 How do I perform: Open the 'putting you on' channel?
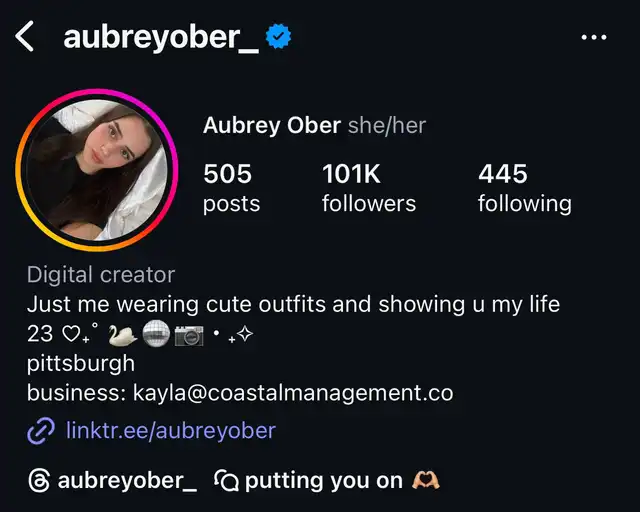[x=324, y=481]
